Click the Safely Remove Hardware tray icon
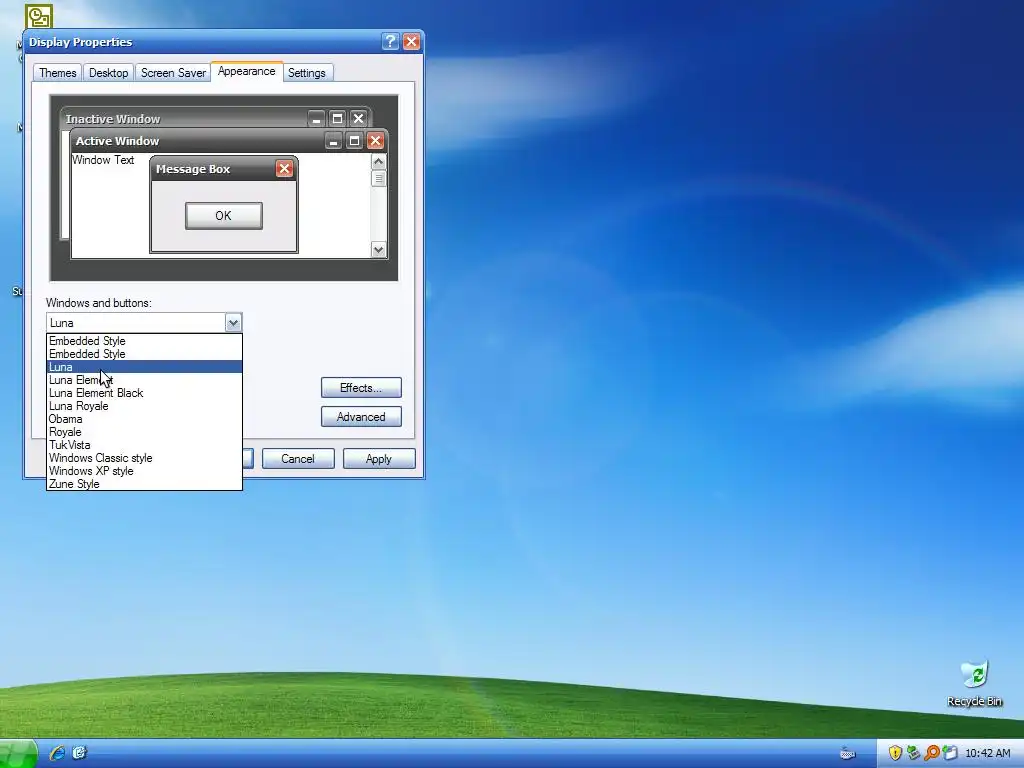Viewport: 1024px width, 768px height. pyautogui.click(x=913, y=753)
